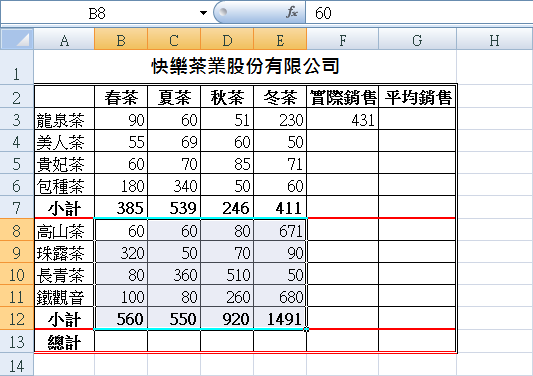Click the cell with value 260
533x376 pixels.
click(x=227, y=296)
